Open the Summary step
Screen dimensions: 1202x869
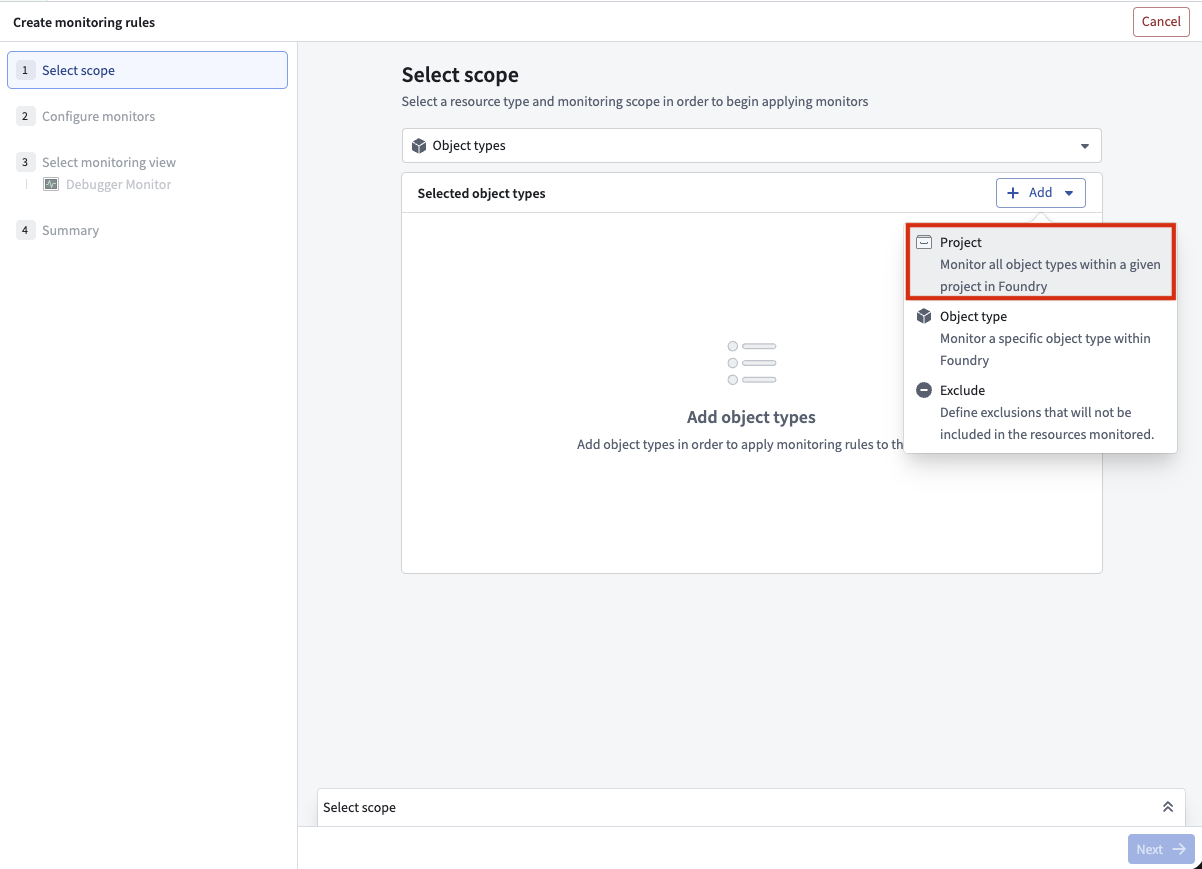(x=70, y=230)
